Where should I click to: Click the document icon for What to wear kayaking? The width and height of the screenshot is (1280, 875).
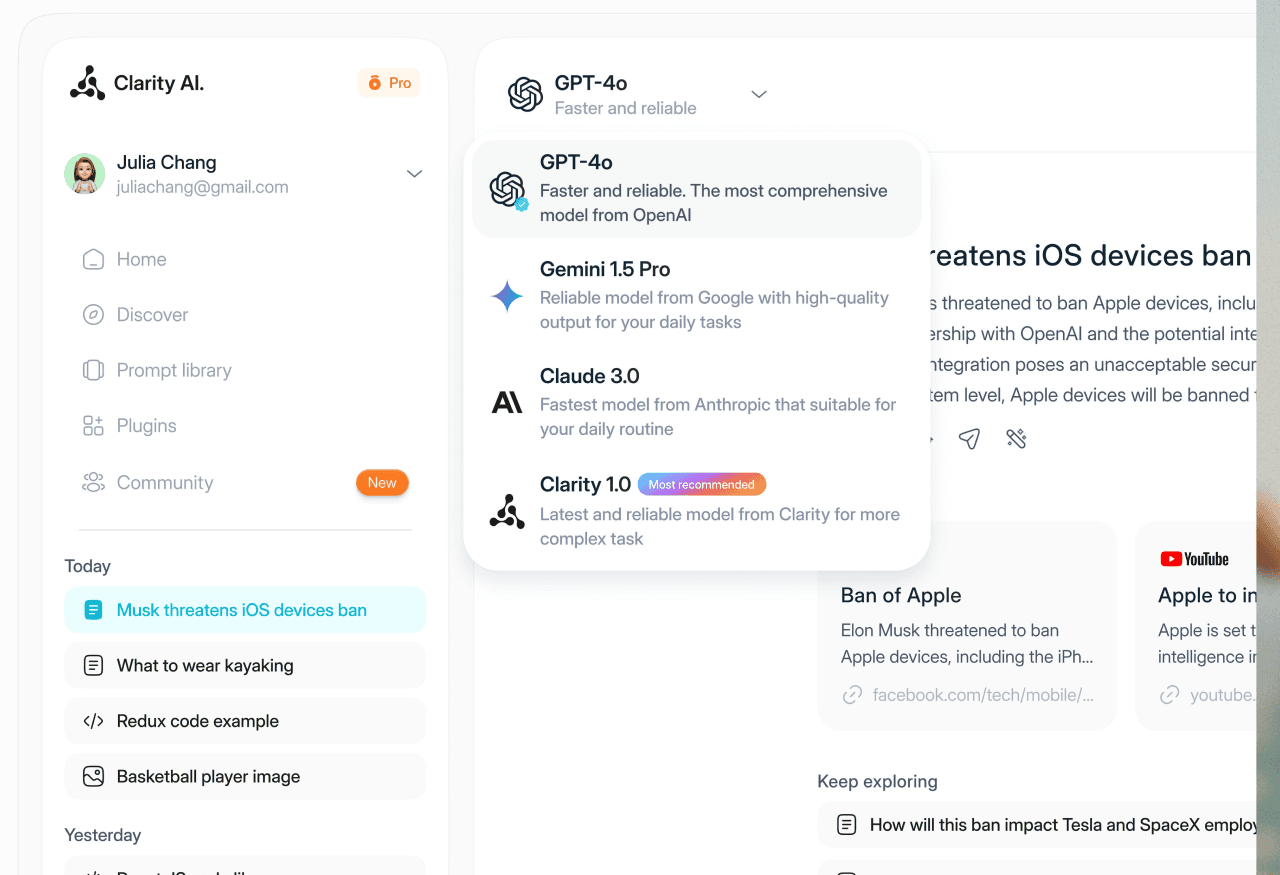click(x=93, y=666)
